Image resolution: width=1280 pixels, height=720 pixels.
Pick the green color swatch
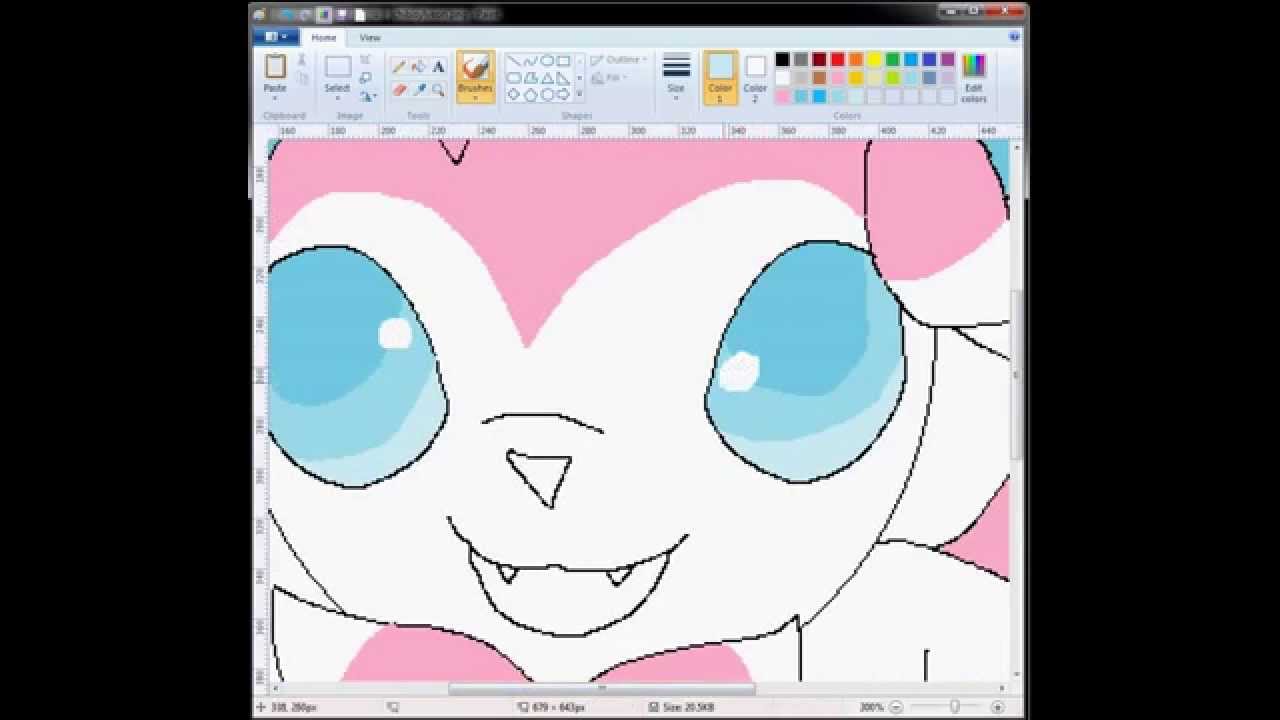[893, 60]
